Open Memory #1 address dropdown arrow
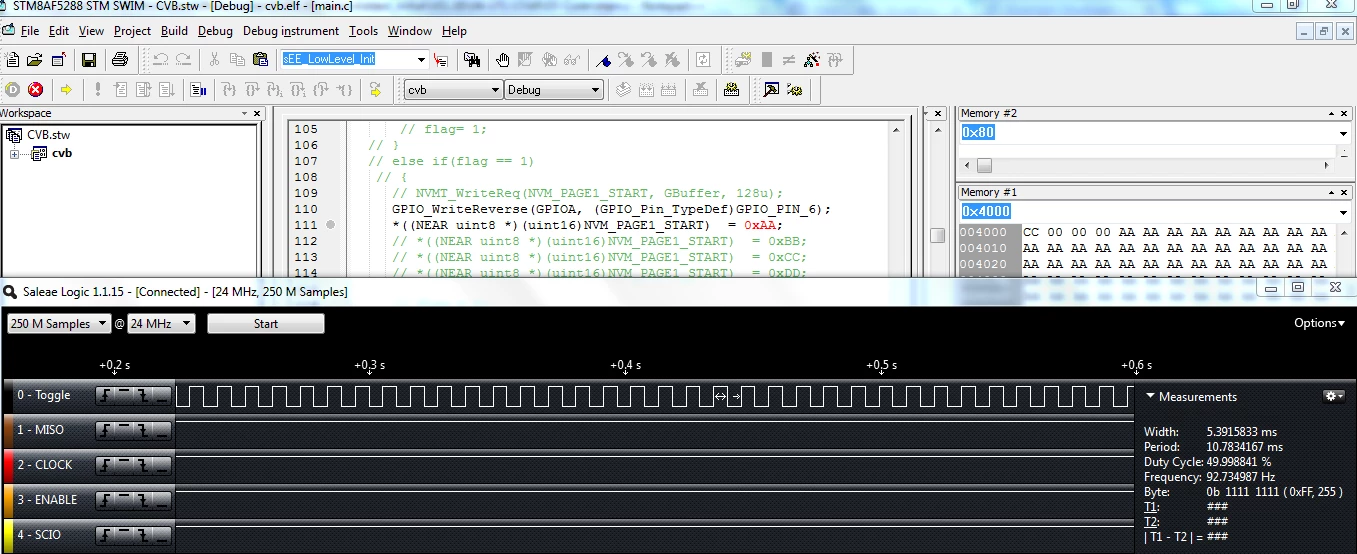 click(1343, 212)
